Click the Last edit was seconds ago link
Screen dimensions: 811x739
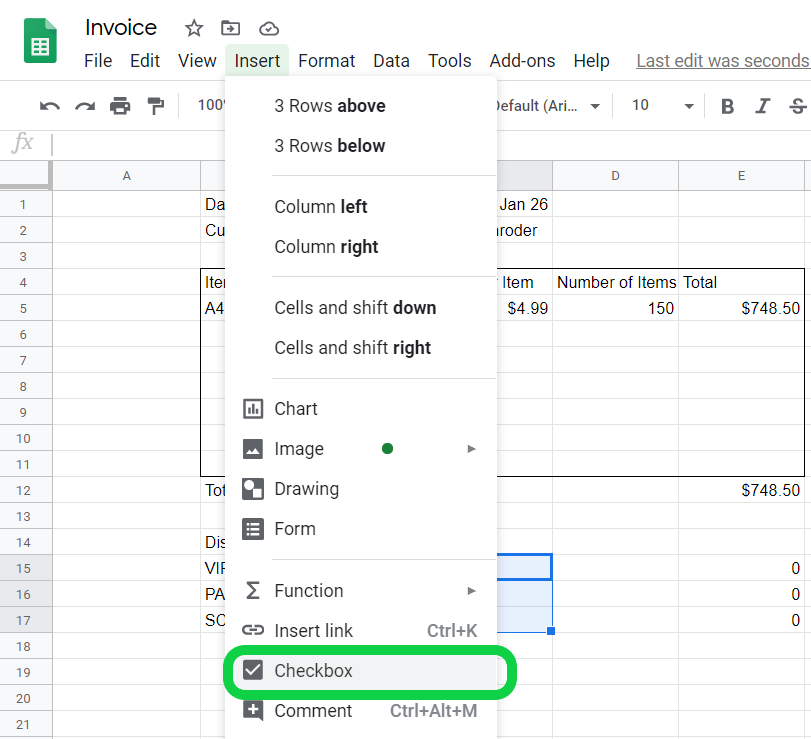[722, 60]
